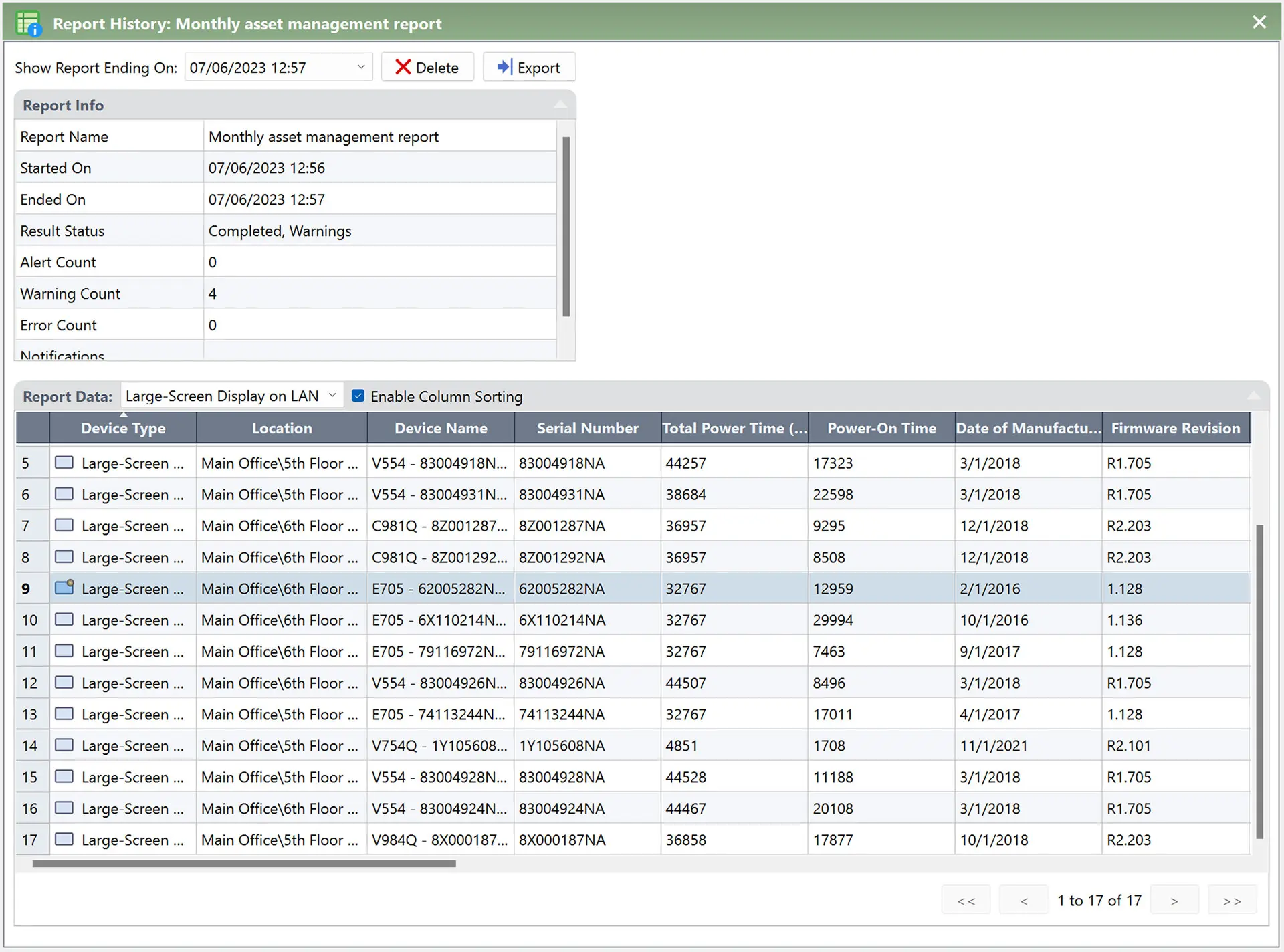The image size is (1284, 952).
Task: Open Report Data Large-Screen Display dropdown
Action: click(x=332, y=396)
